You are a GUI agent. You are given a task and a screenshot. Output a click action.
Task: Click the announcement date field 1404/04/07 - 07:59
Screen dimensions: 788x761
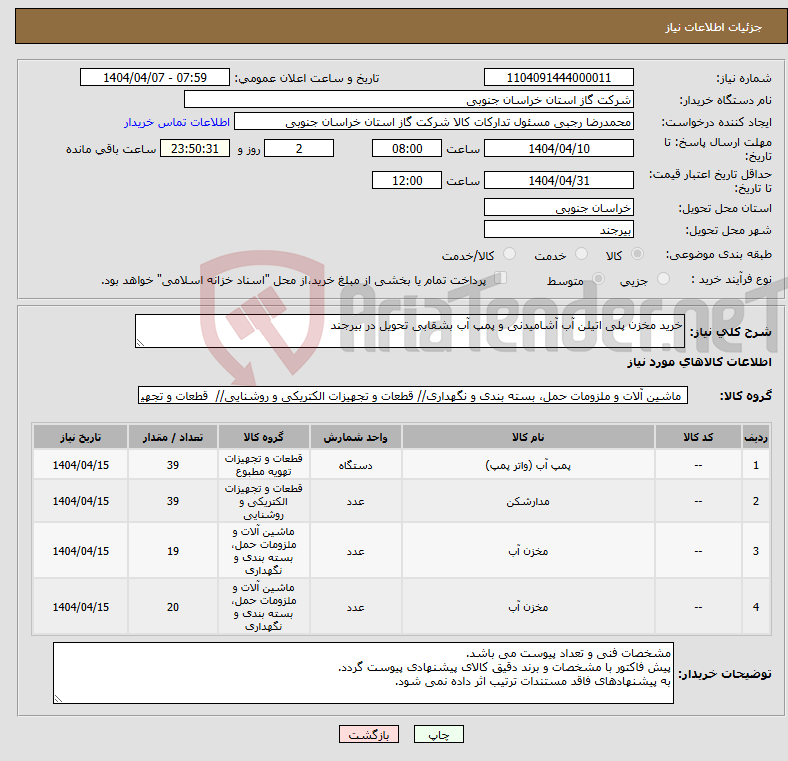[155, 78]
